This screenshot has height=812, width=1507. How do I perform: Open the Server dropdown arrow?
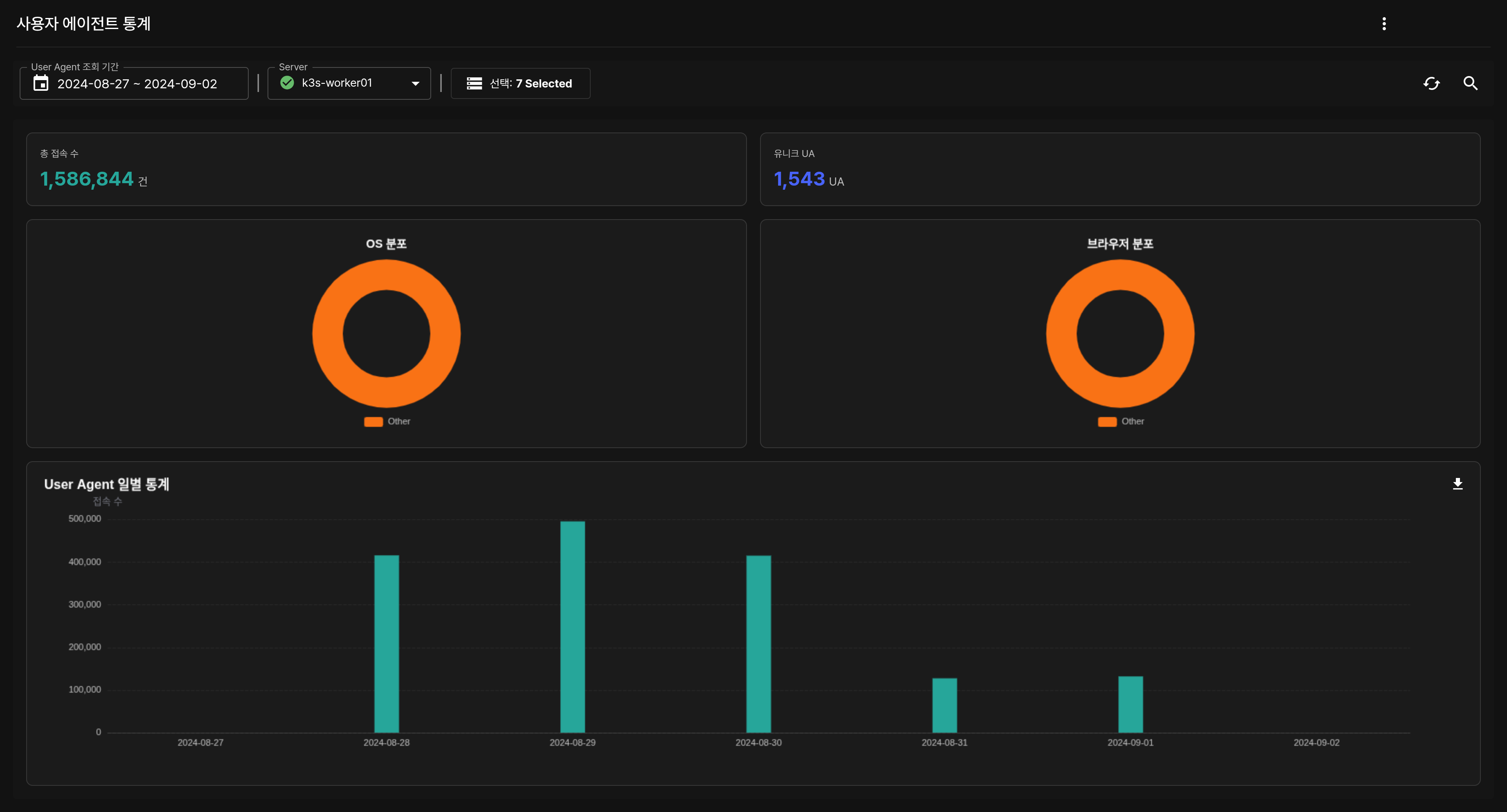(415, 83)
